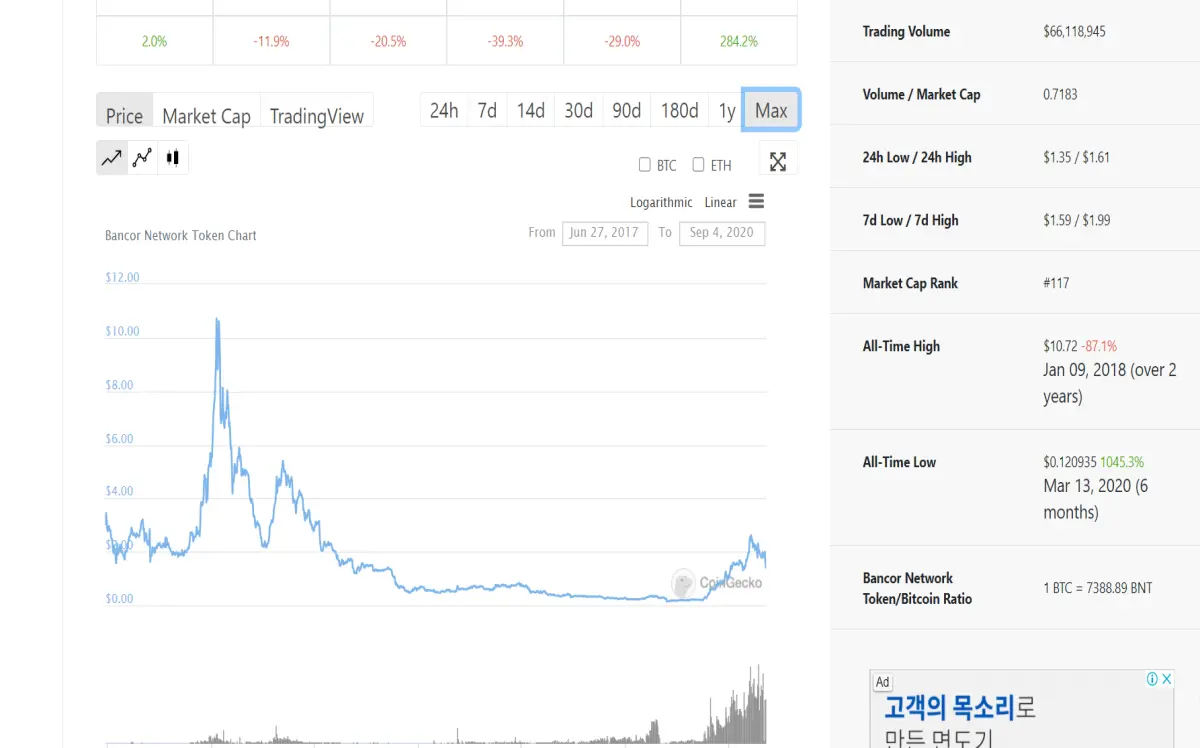1200x748 pixels.
Task: Click the All-Time High $10.72 value
Action: click(1060, 346)
